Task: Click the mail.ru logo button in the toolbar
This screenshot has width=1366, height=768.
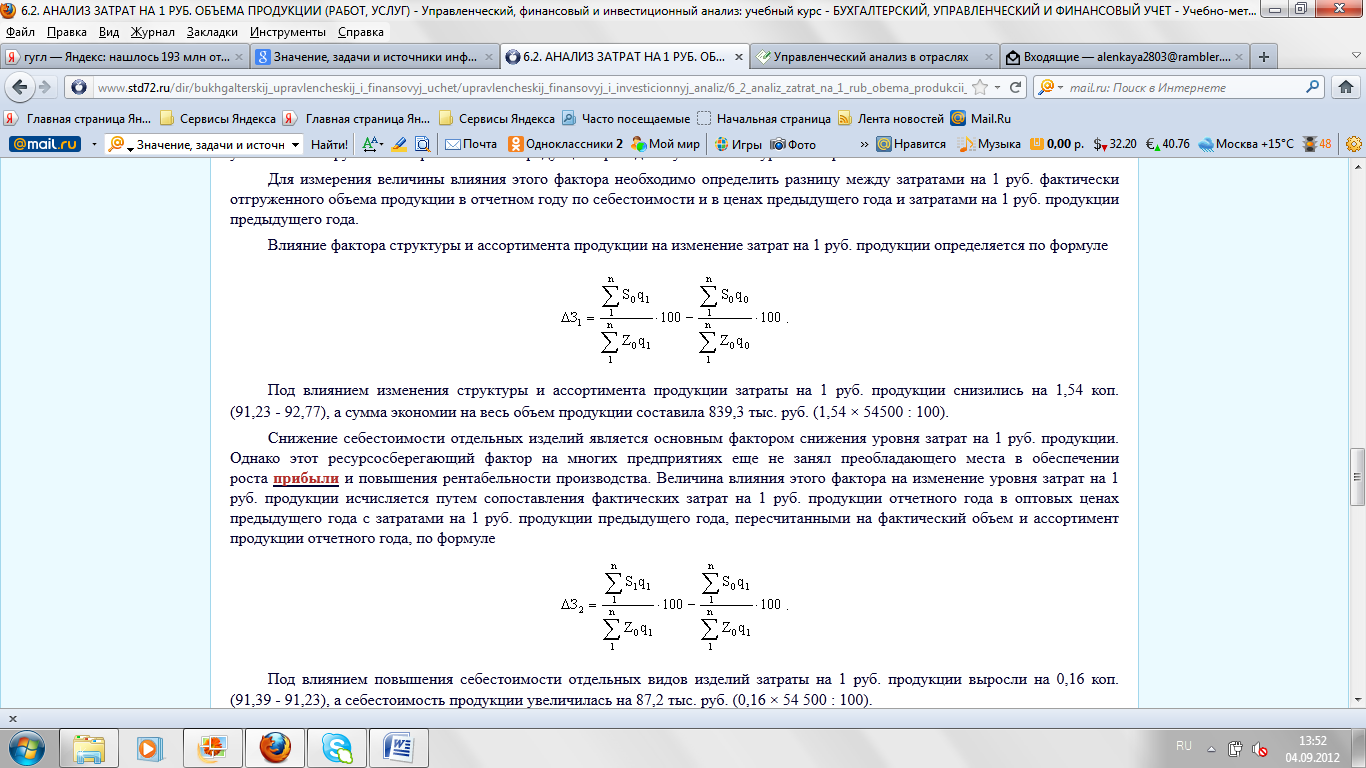Action: point(45,144)
